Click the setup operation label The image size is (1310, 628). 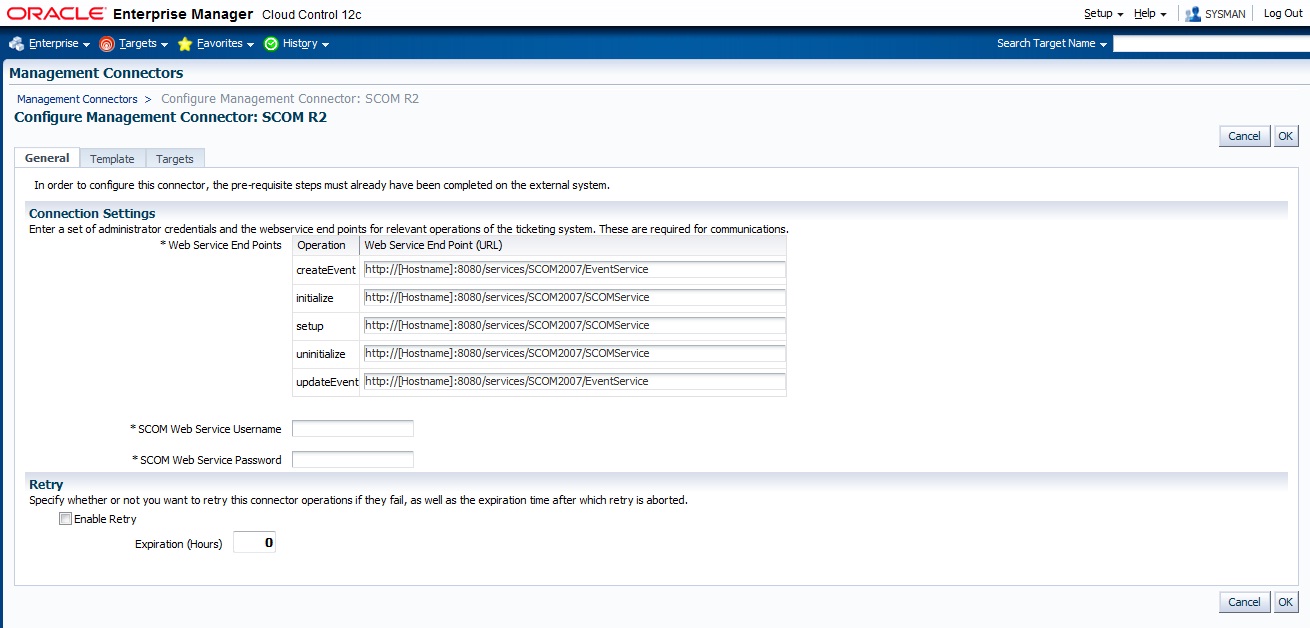[x=310, y=326]
